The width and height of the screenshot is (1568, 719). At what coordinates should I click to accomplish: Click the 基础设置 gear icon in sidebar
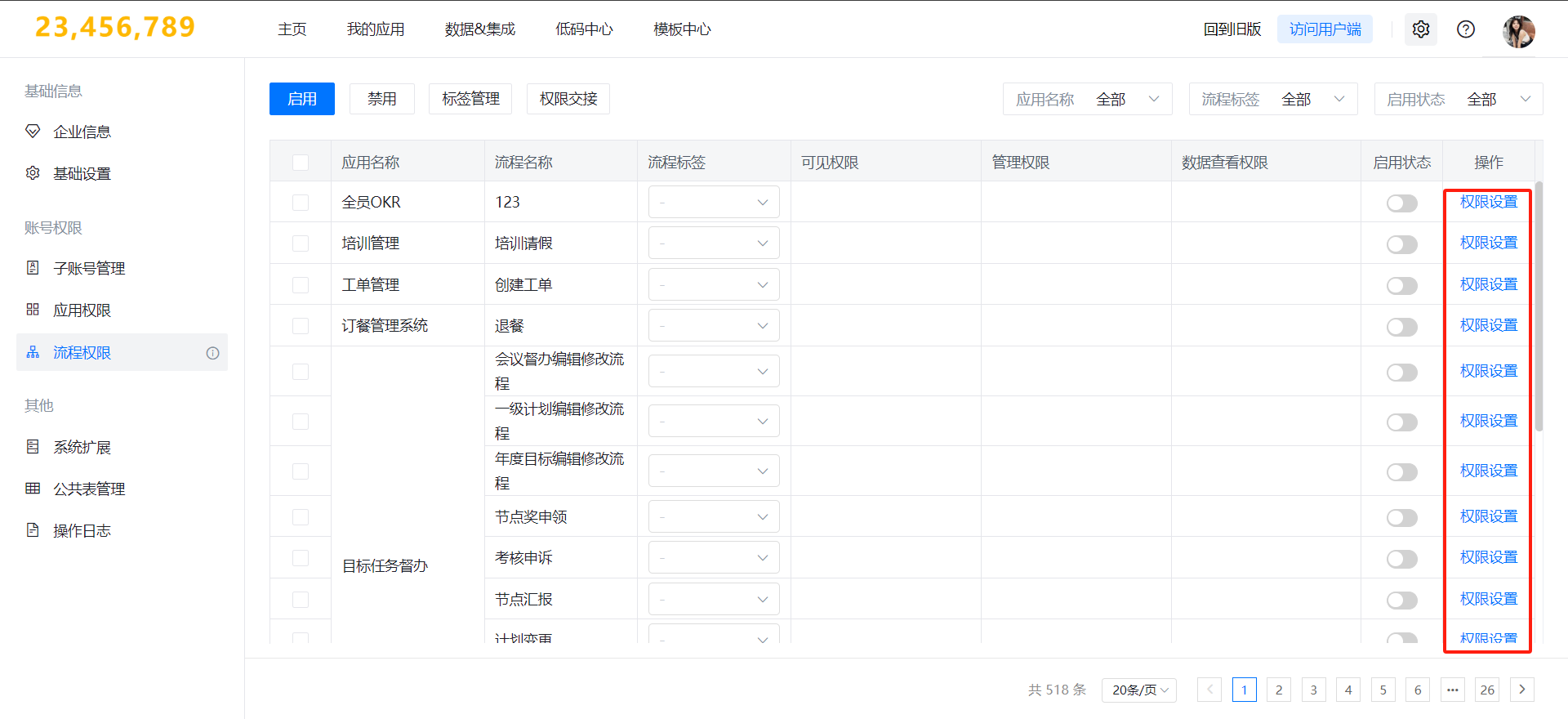coord(33,173)
